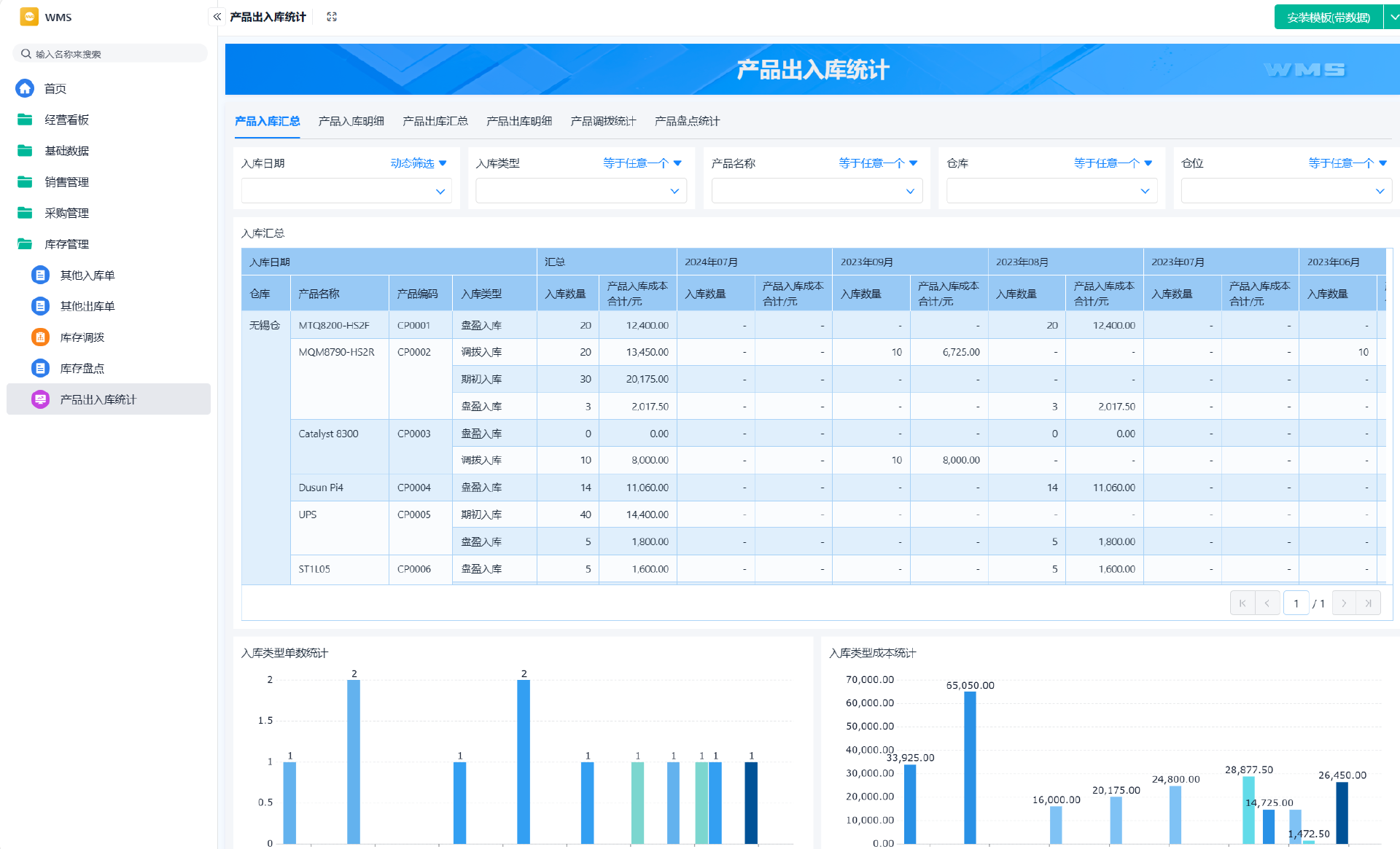The image size is (1400, 849).
Task: Click the 65,050.00 bar in cost chart
Action: pos(970,767)
